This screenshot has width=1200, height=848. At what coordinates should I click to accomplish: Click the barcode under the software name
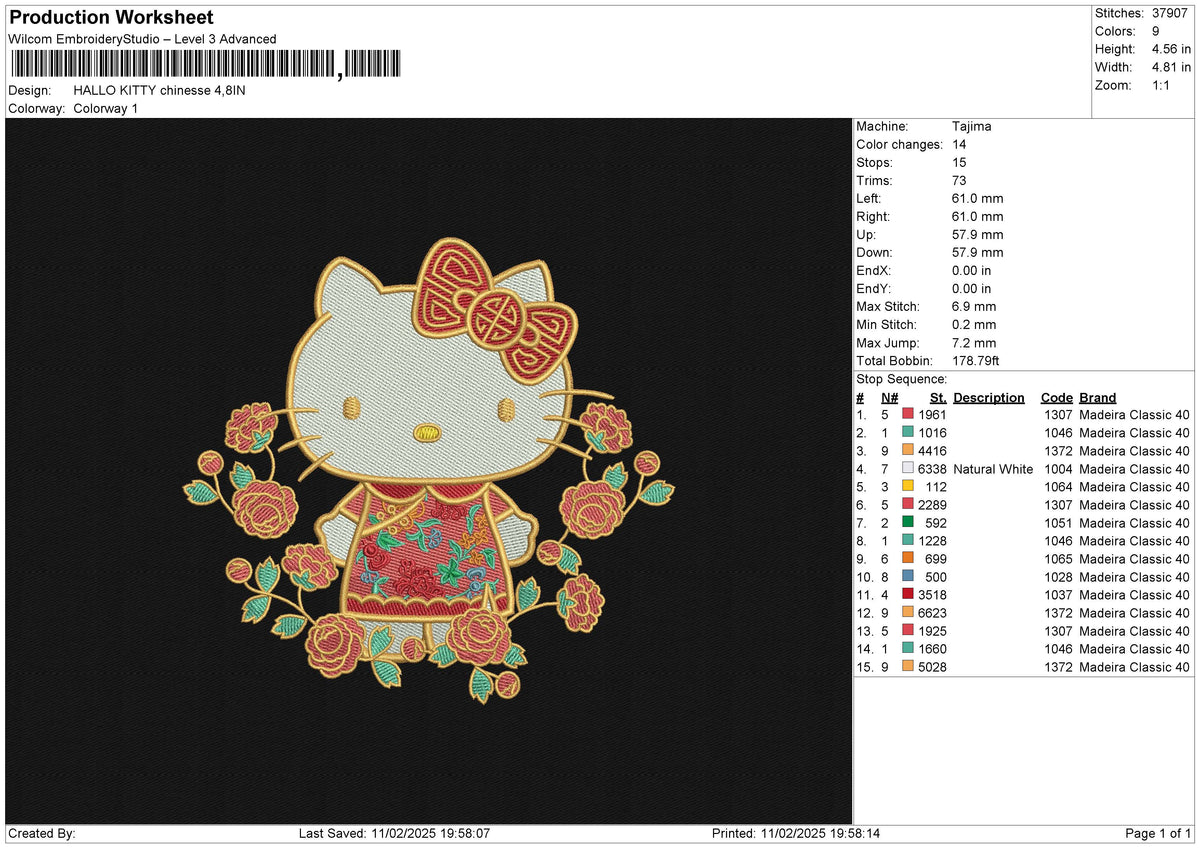coord(204,65)
